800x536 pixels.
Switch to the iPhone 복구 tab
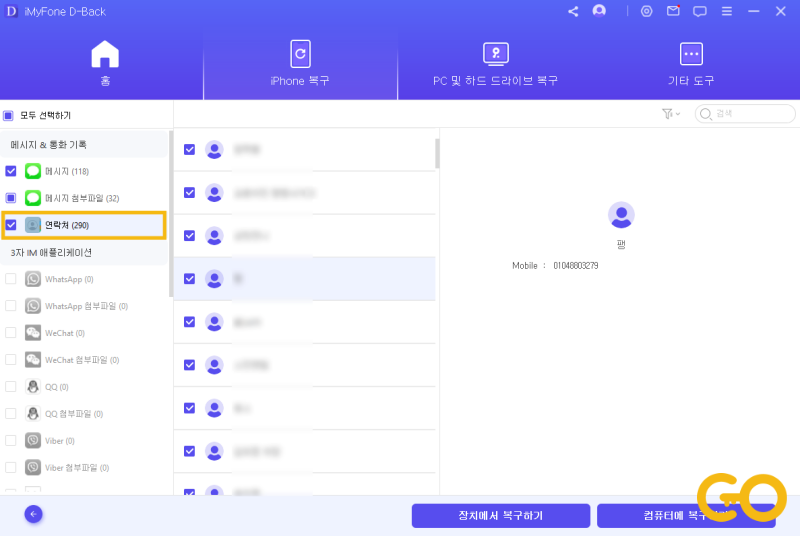tap(300, 63)
